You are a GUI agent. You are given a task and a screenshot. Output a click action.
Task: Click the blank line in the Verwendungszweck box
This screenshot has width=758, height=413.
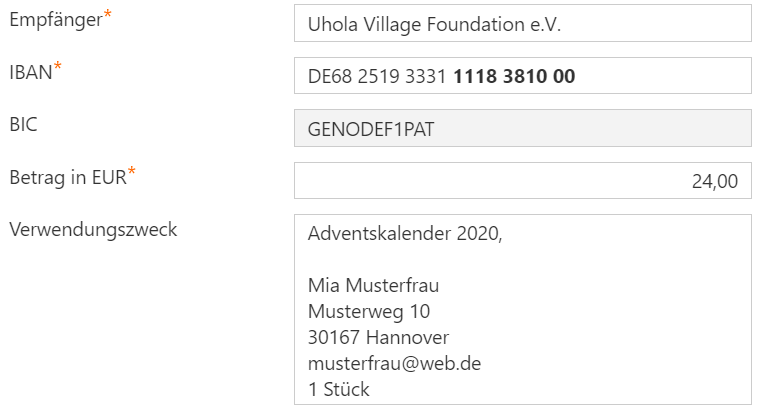(x=523, y=259)
